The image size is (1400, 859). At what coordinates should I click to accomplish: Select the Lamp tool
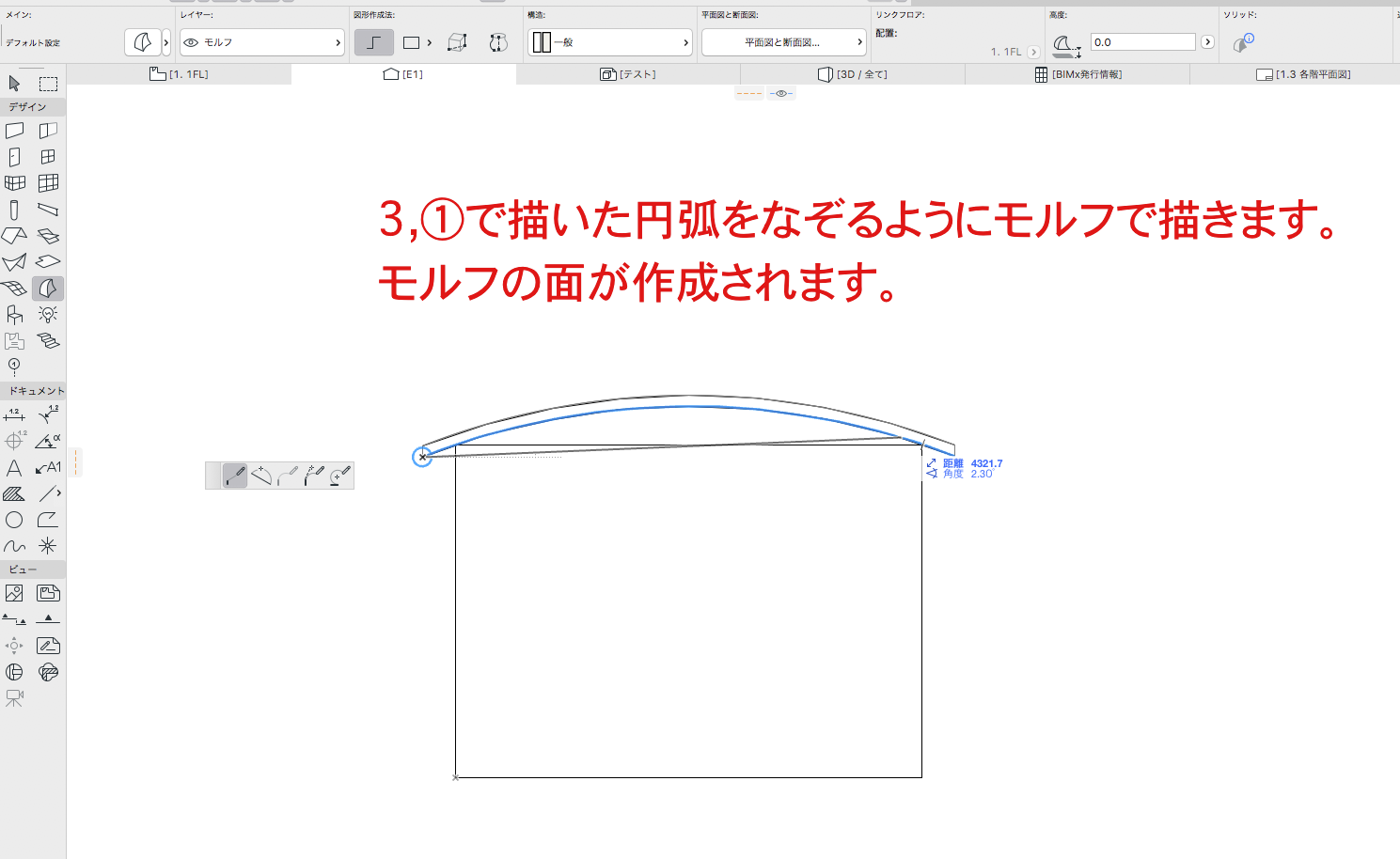coord(48,314)
